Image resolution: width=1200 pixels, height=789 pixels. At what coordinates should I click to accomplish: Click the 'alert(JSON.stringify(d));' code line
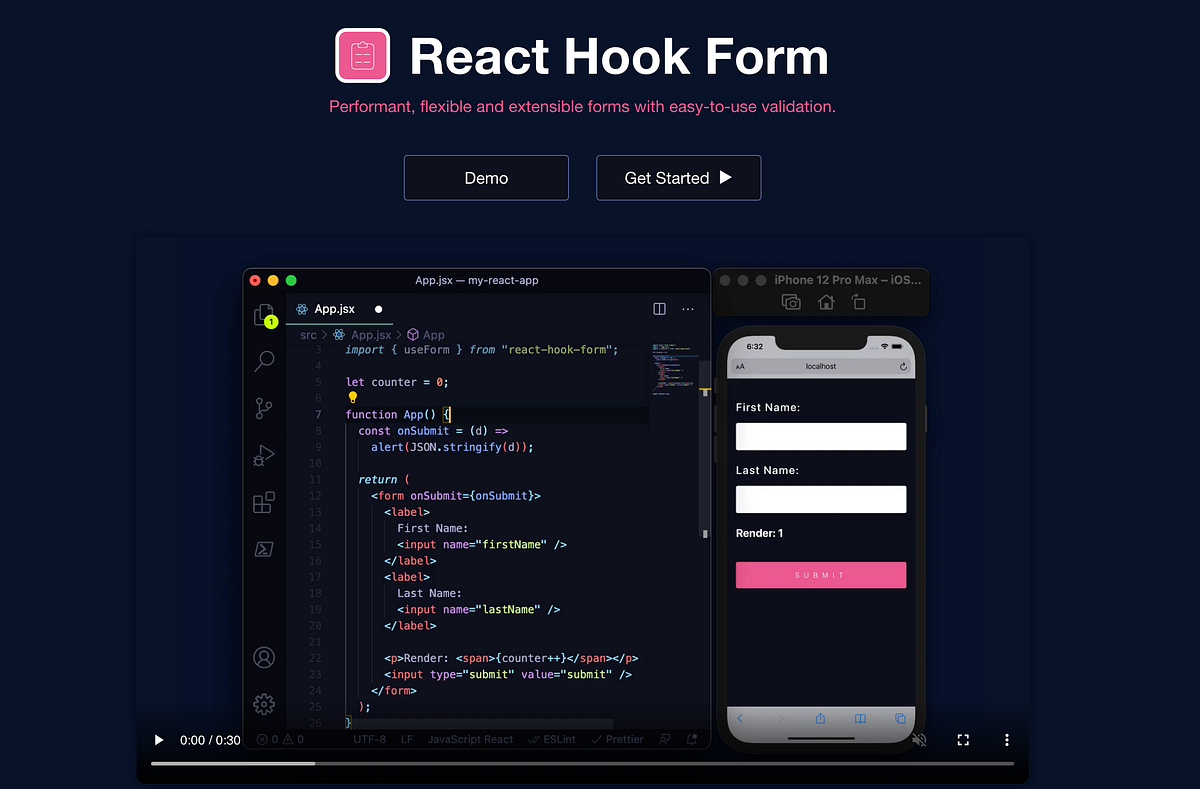[452, 447]
